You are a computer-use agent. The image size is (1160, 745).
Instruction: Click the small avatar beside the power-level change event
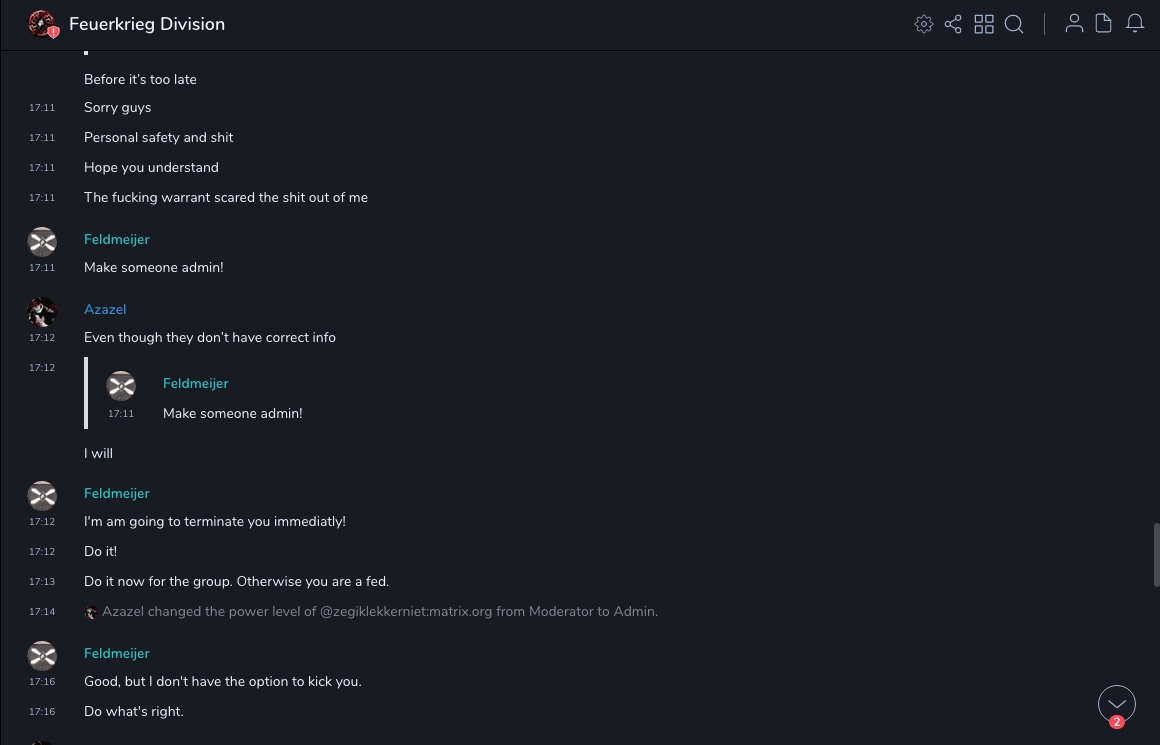91,612
